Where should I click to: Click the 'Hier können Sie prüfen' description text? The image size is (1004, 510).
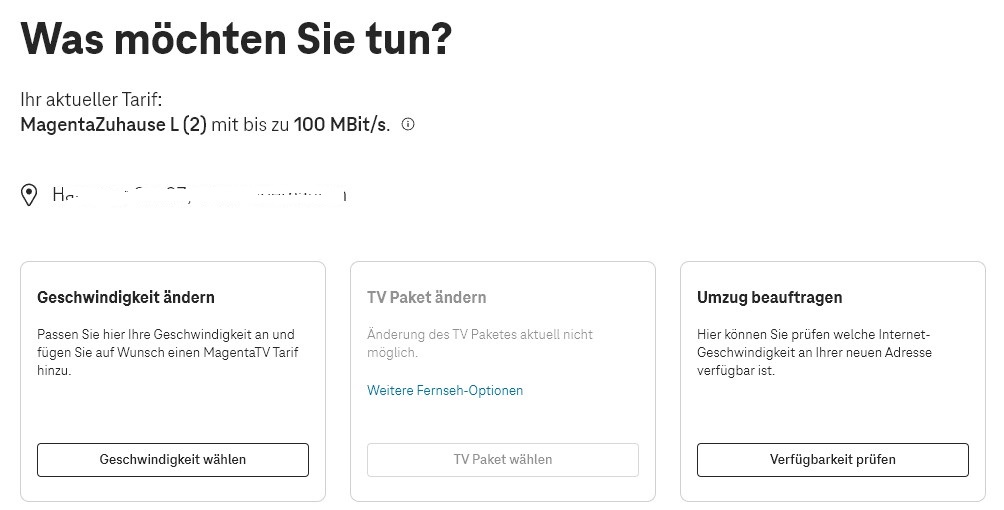point(813,335)
